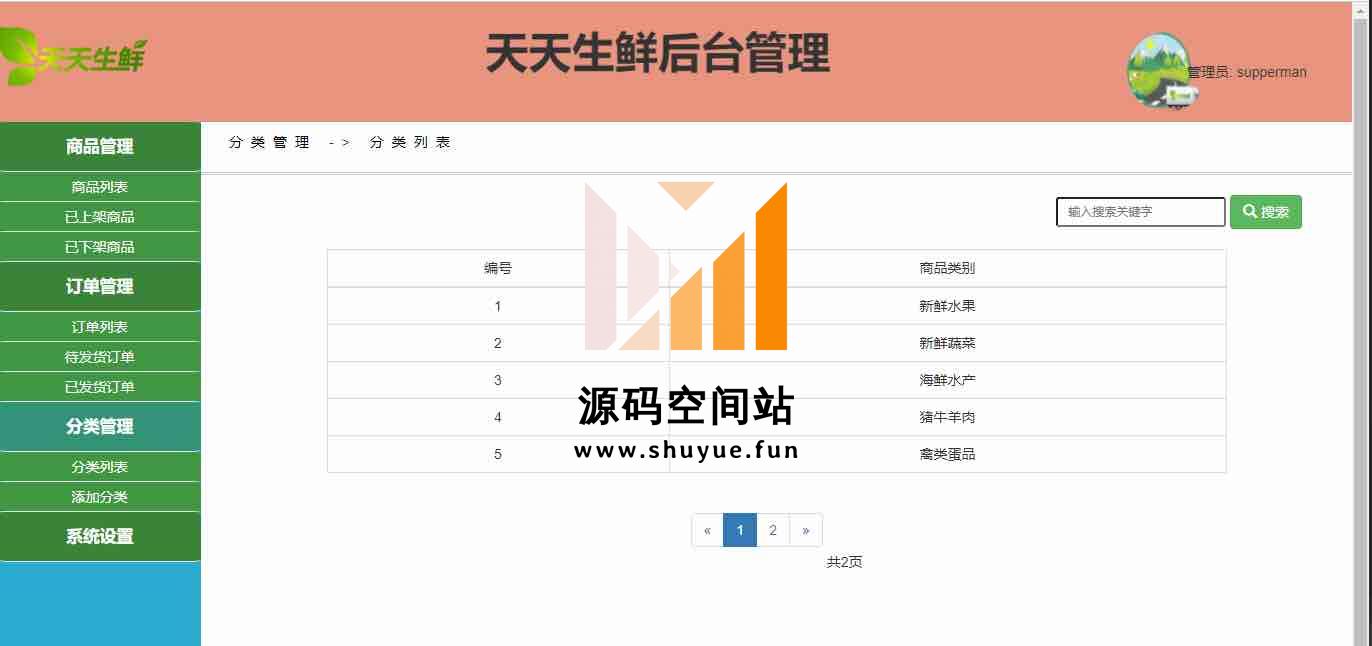Go to 已发货订单 page
The image size is (1372, 646).
(x=100, y=387)
